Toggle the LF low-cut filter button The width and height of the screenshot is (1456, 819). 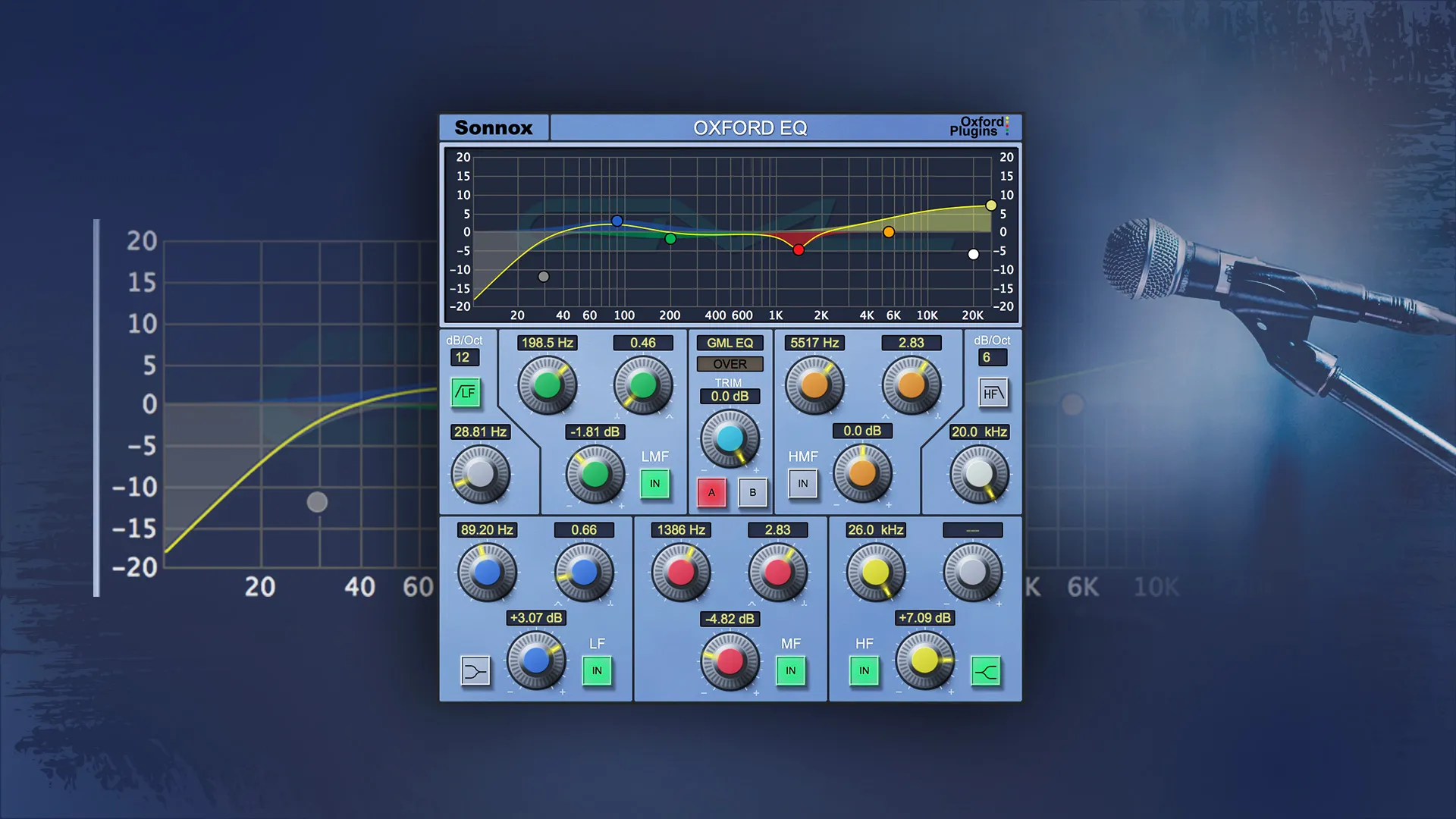point(466,392)
